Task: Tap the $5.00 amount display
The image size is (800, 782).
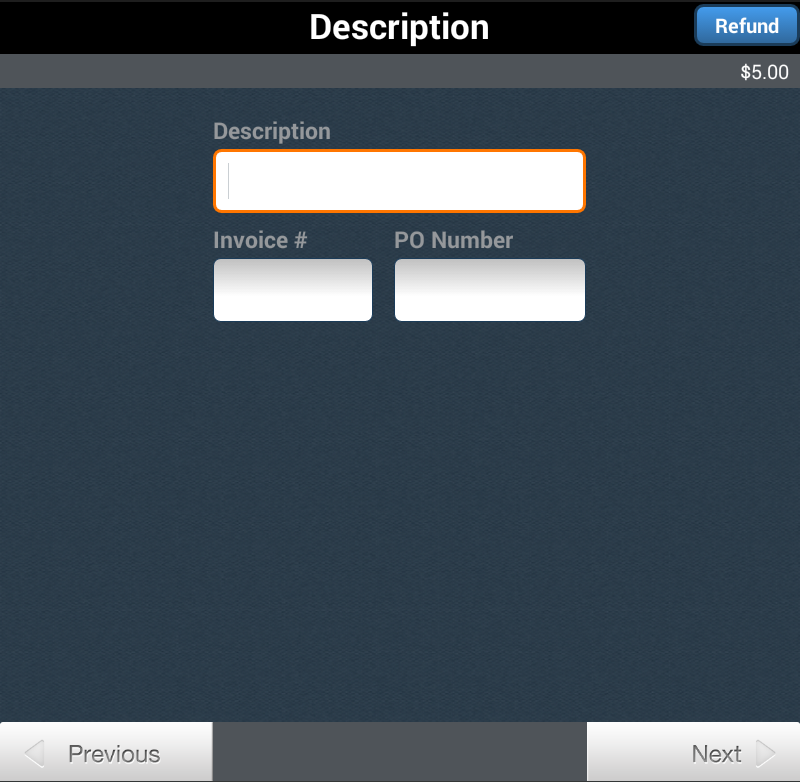Action: tap(763, 71)
